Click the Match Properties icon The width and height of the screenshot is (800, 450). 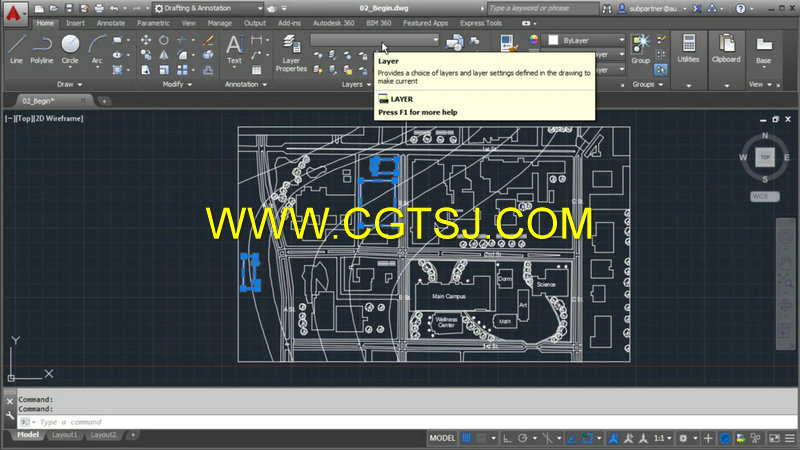click(x=507, y=43)
